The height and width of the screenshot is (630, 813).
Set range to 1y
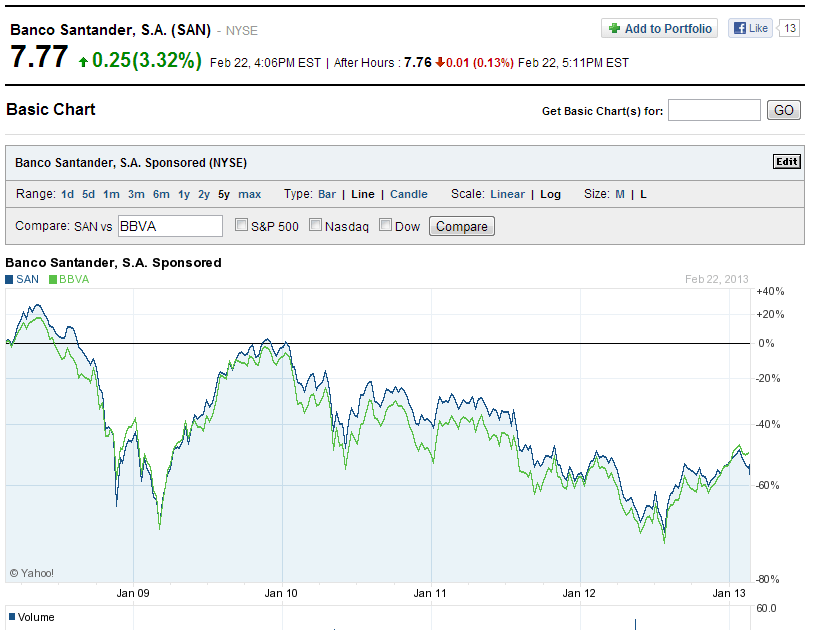[x=184, y=194]
